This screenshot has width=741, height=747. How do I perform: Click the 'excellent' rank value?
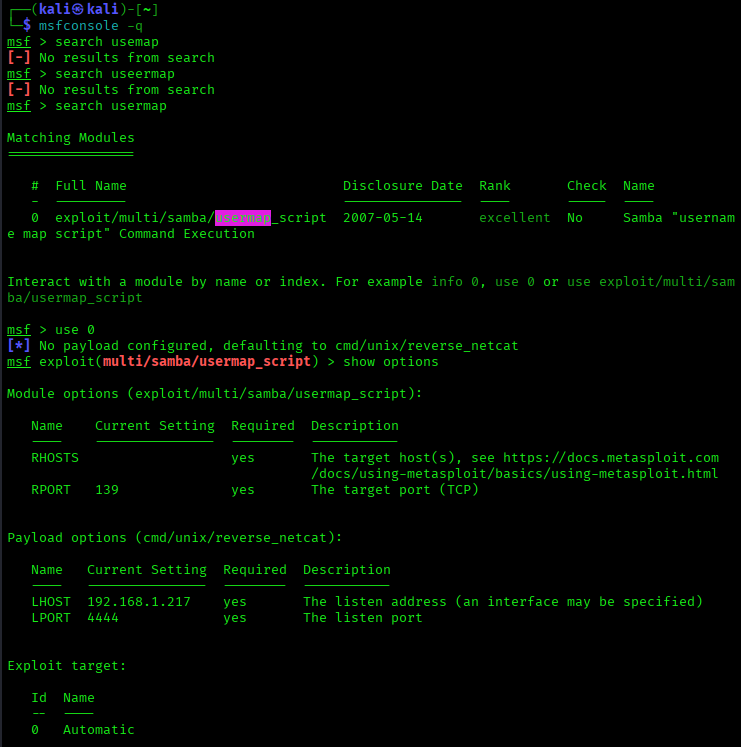coord(515,218)
